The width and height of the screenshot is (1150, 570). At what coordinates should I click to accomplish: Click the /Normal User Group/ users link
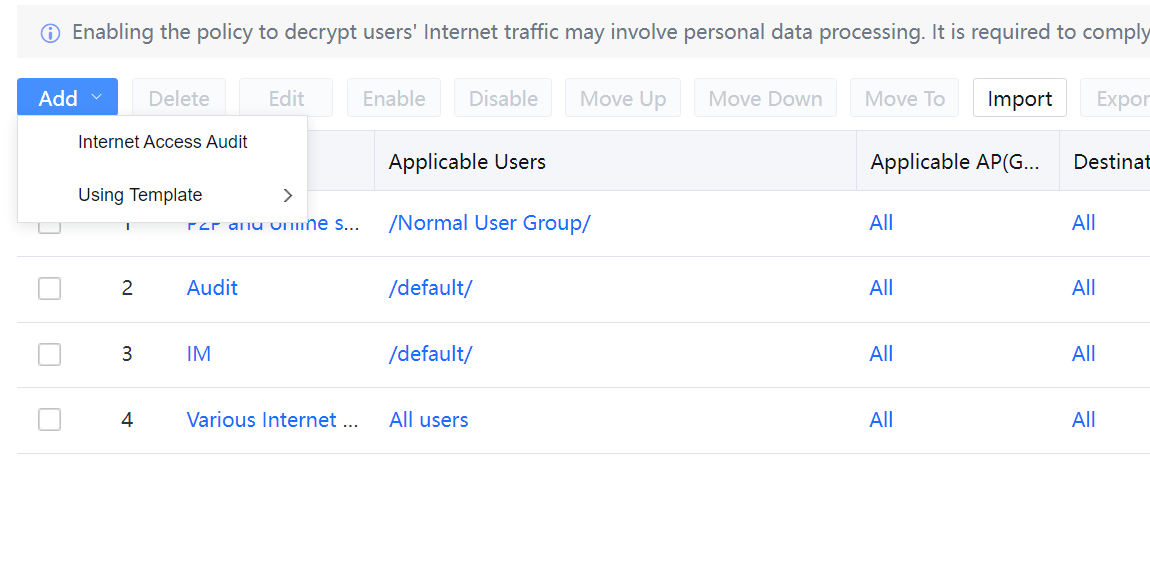pyautogui.click(x=489, y=223)
